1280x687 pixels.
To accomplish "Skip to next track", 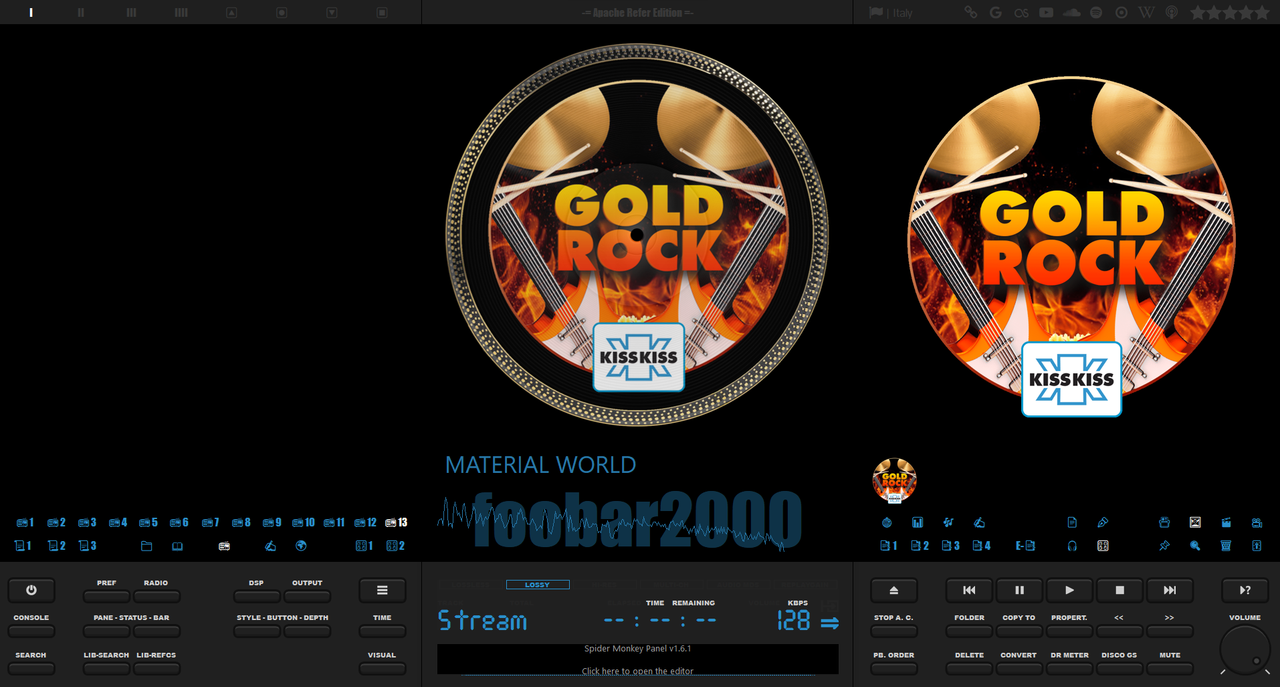I will (1170, 590).
